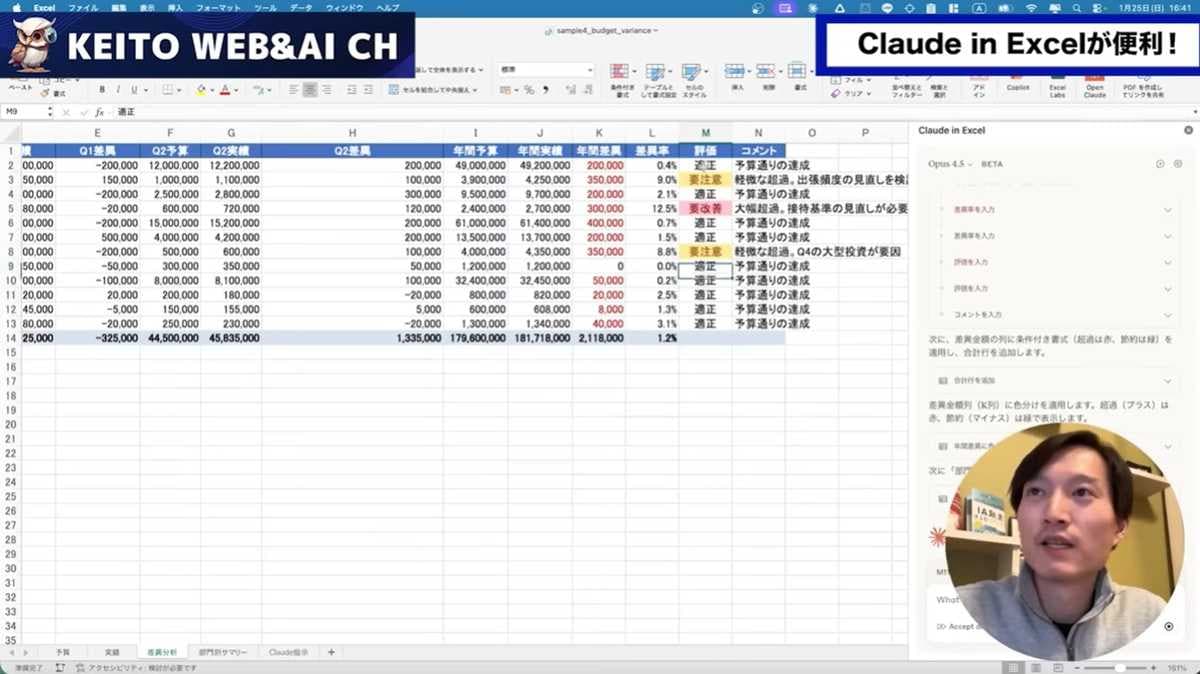Open Conditional Formatting icon

tap(621, 76)
